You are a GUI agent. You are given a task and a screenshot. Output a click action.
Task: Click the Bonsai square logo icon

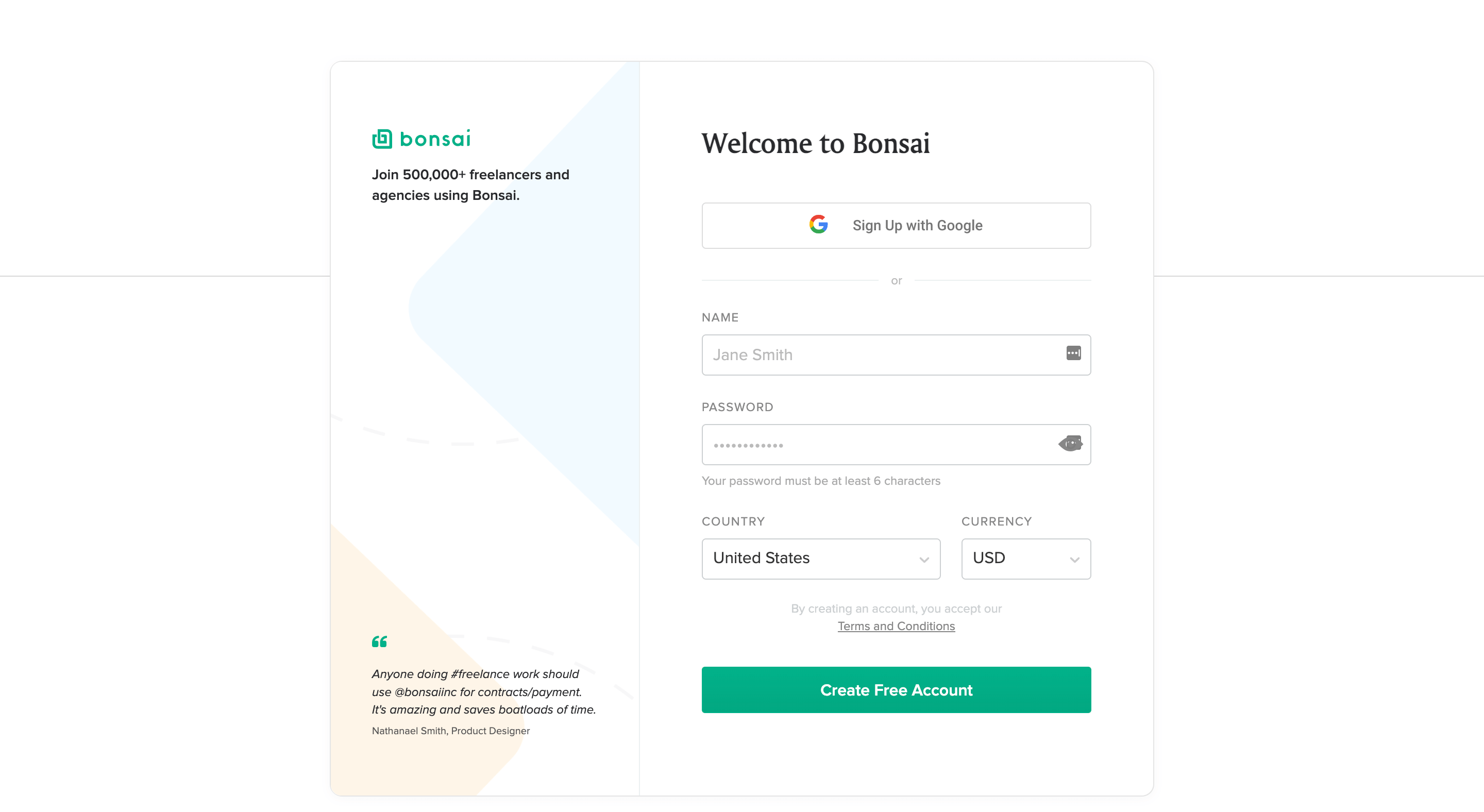tap(382, 139)
